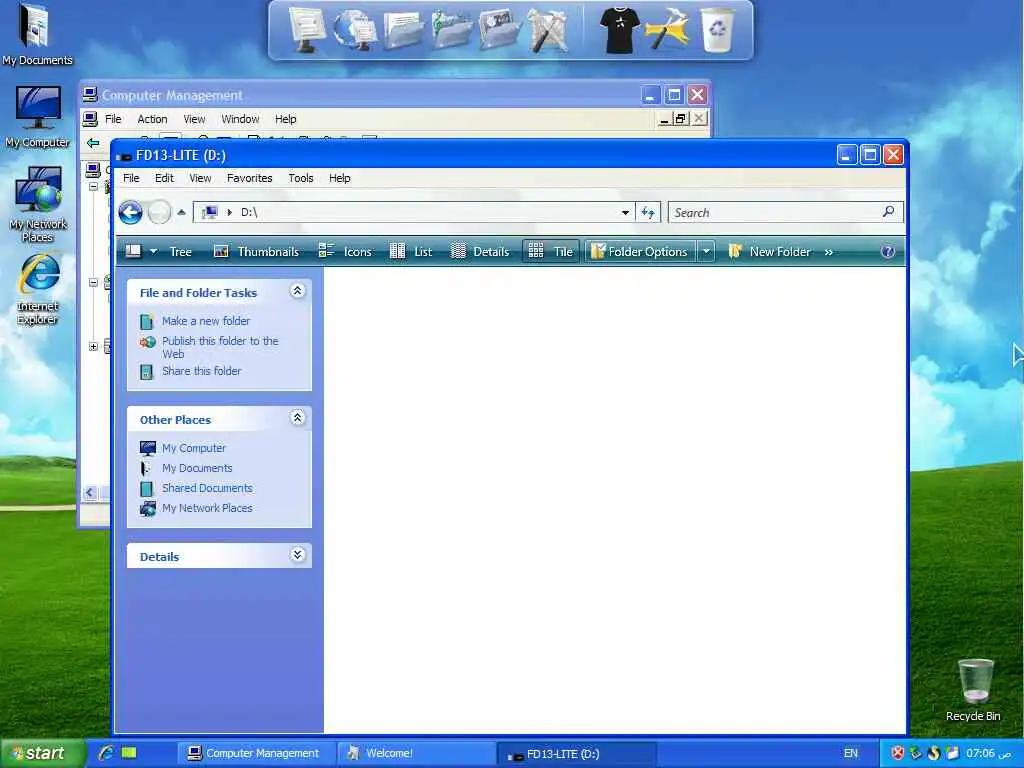
Task: Click the black t-shirt icon in dock
Action: click(618, 29)
